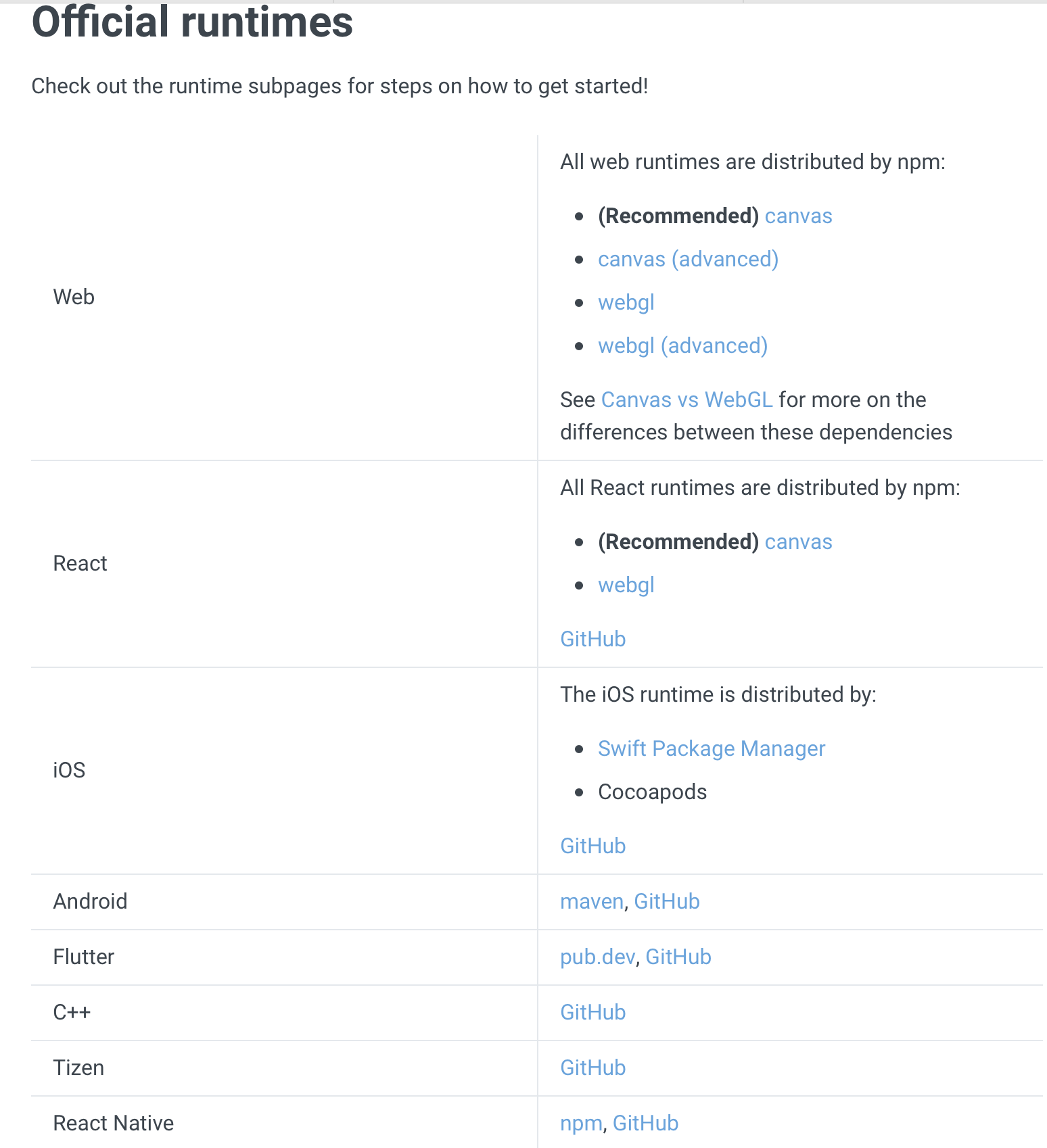Visit the iOS runtime GitHub link
The height and width of the screenshot is (1148, 1047).
[x=593, y=846]
